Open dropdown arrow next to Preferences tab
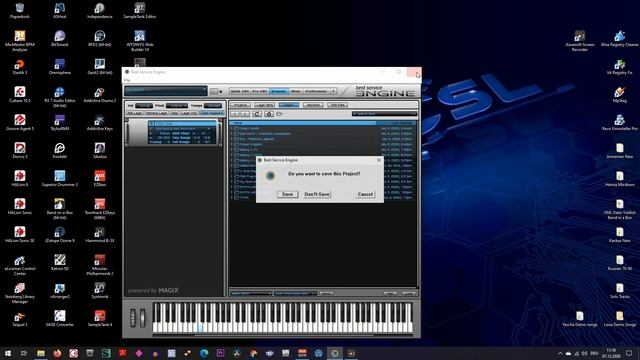 pyautogui.click(x=333, y=91)
